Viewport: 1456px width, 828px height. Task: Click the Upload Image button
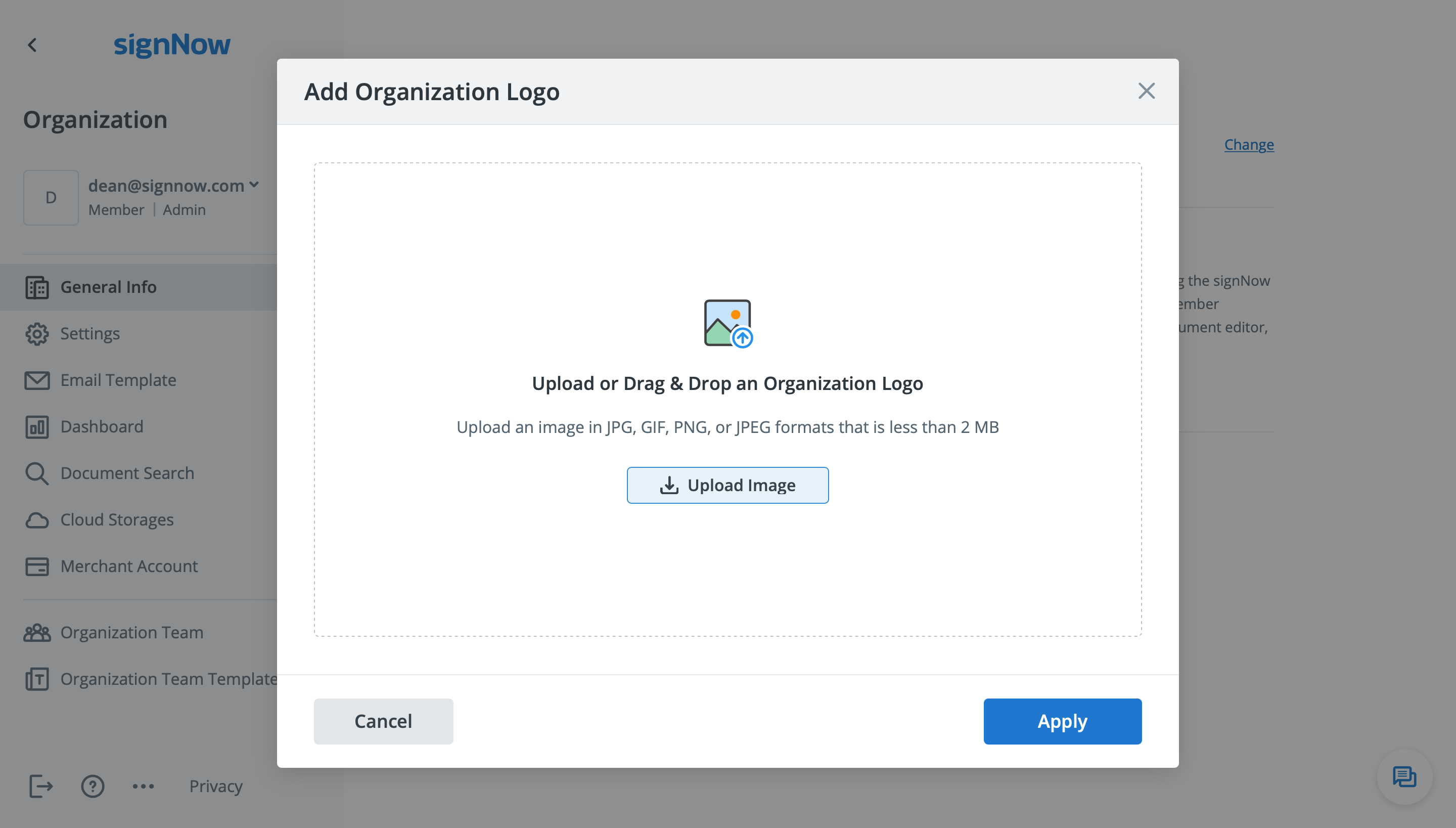(727, 485)
